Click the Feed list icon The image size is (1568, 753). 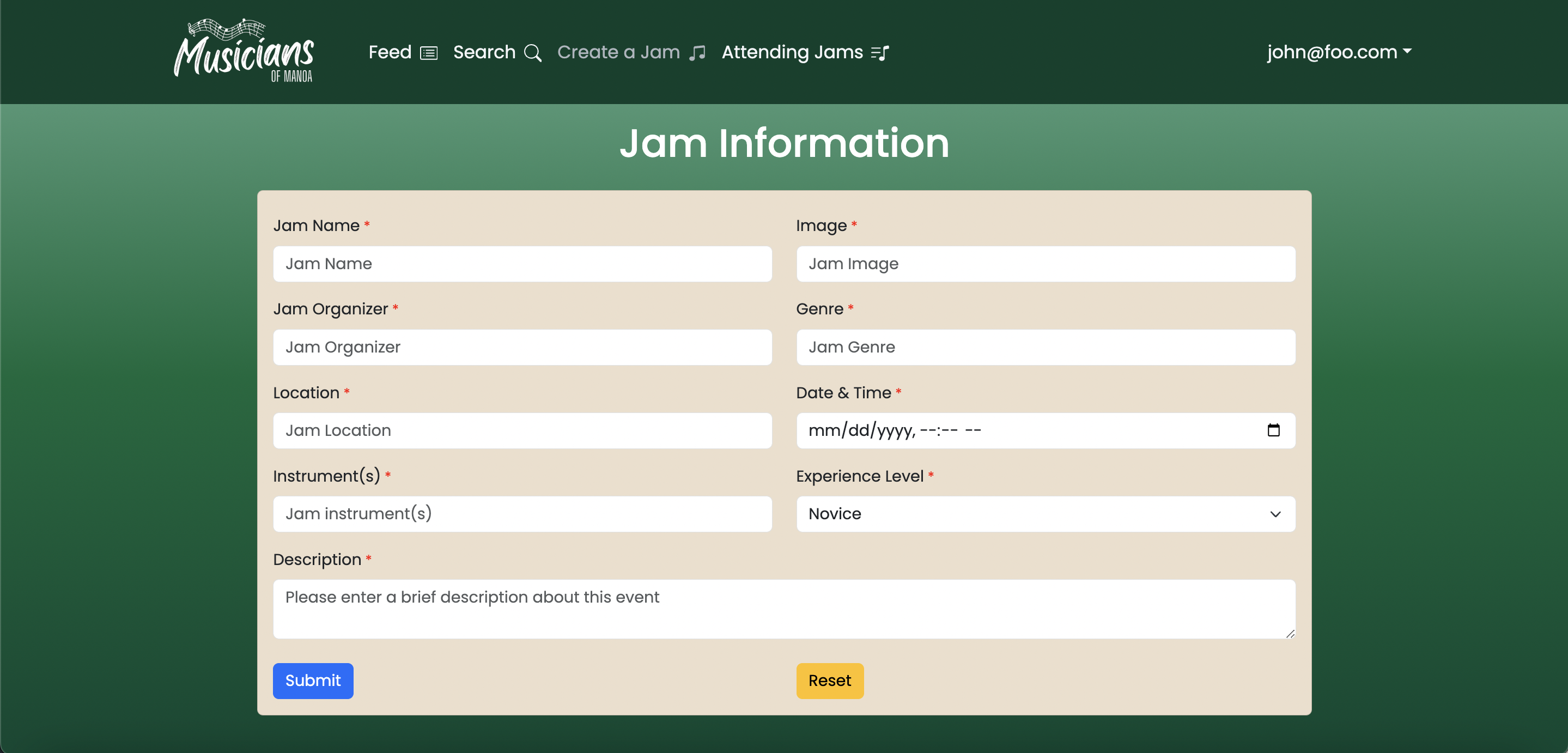coord(429,52)
